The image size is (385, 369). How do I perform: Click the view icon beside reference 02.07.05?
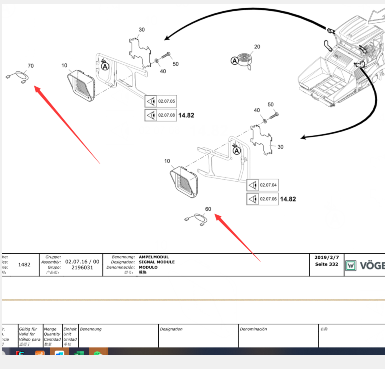pyautogui.click(x=151, y=101)
